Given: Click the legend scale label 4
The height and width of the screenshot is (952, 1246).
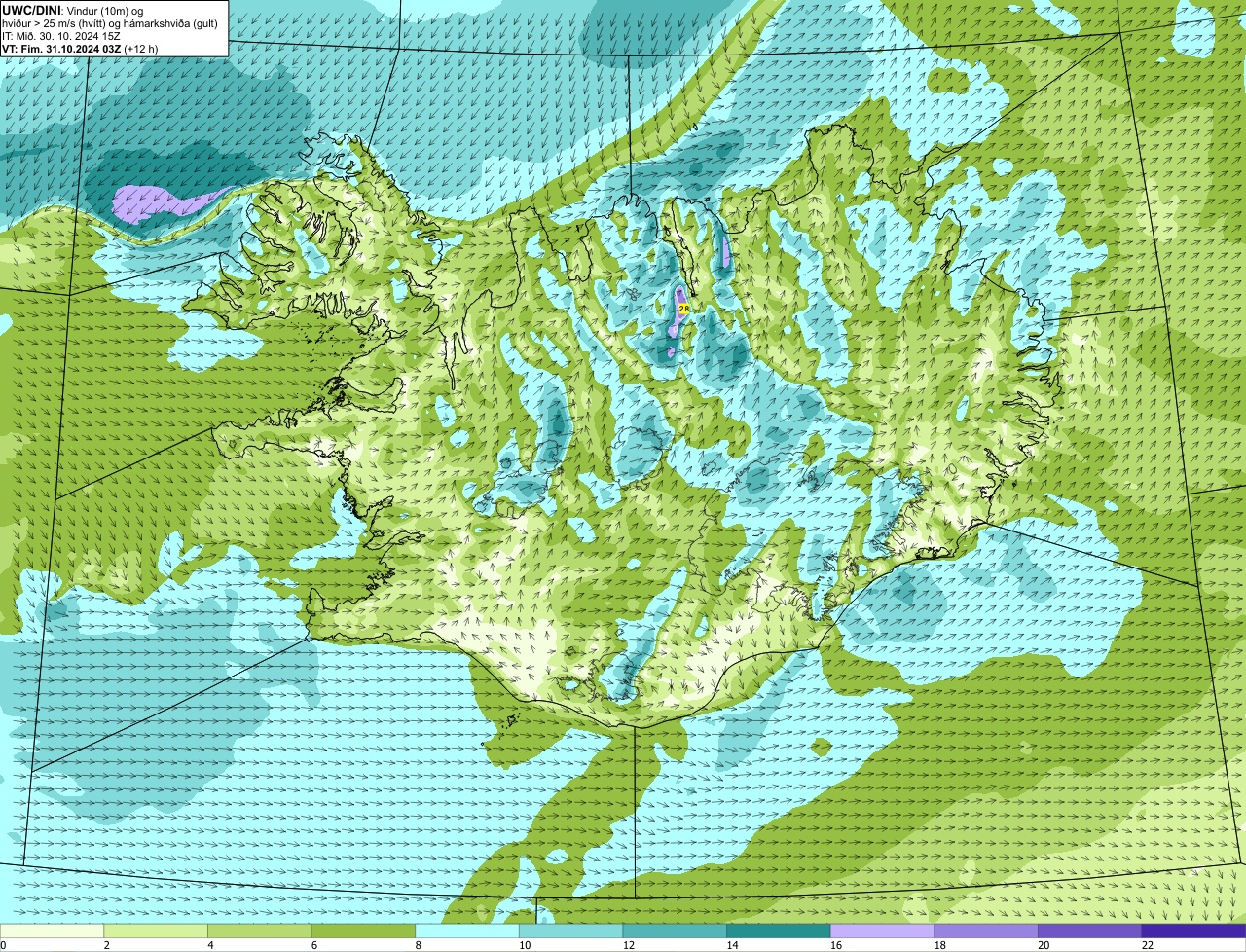Looking at the screenshot, I should tap(210, 945).
